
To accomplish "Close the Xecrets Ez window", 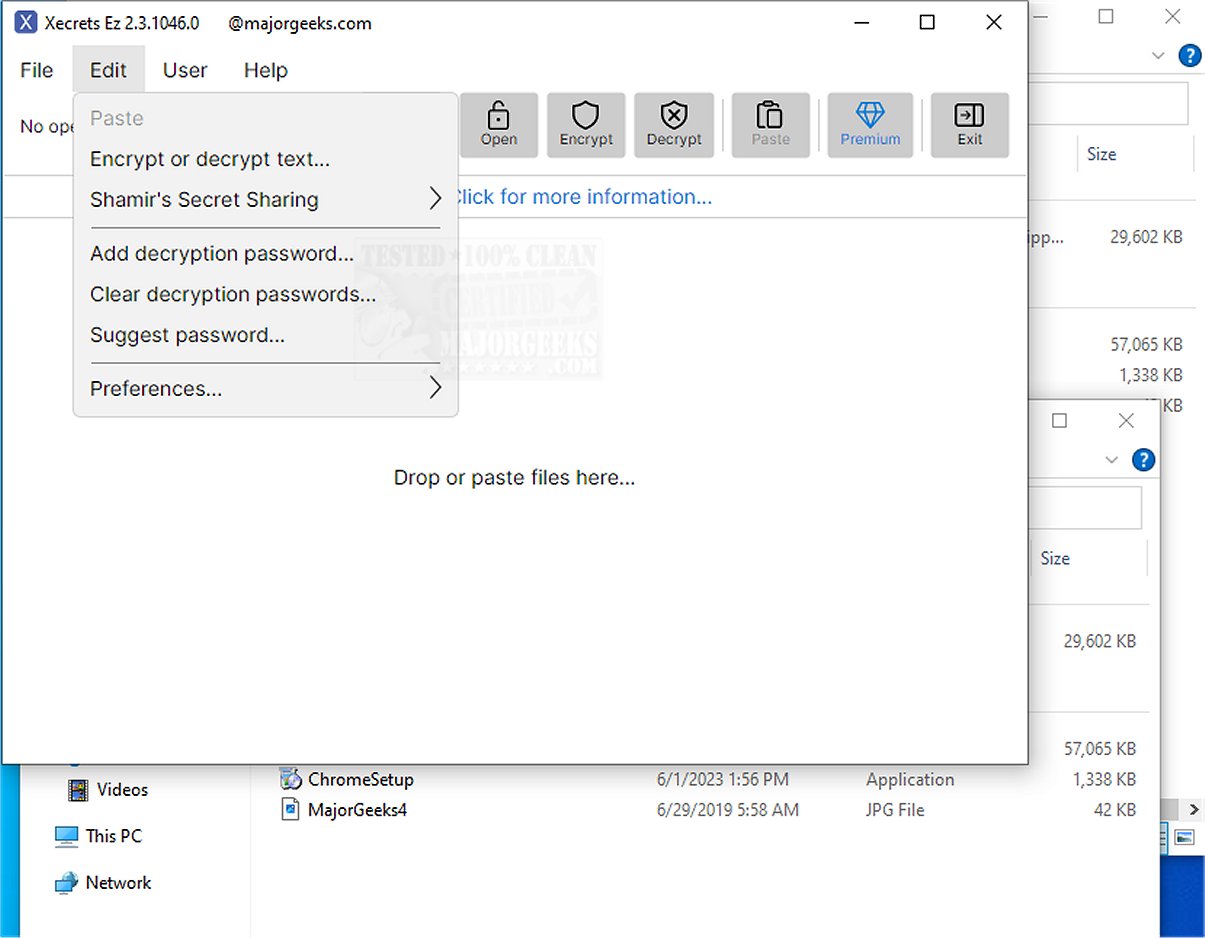I will click(x=993, y=22).
